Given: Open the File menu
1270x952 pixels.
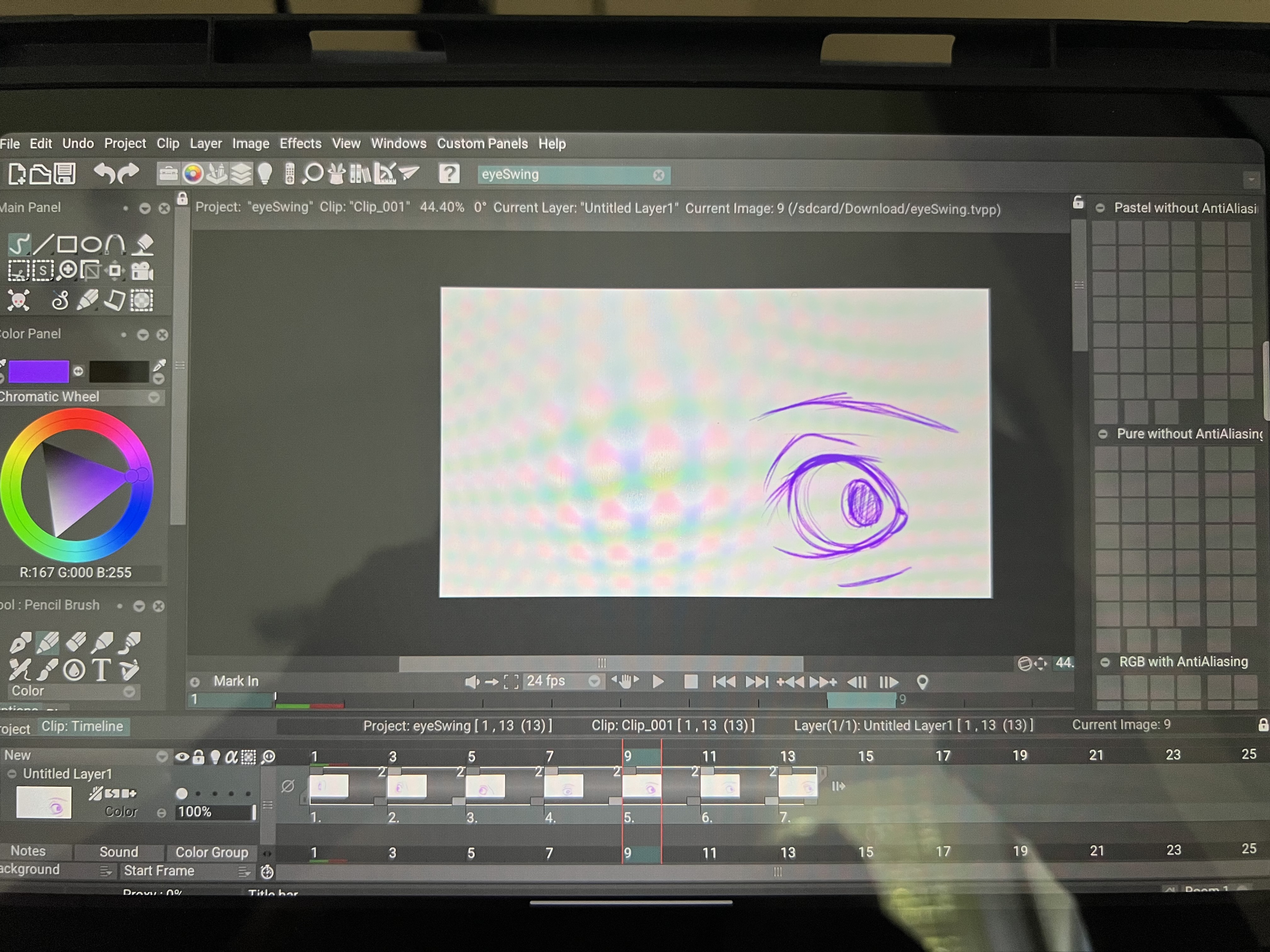Looking at the screenshot, I should pyautogui.click(x=10, y=144).
